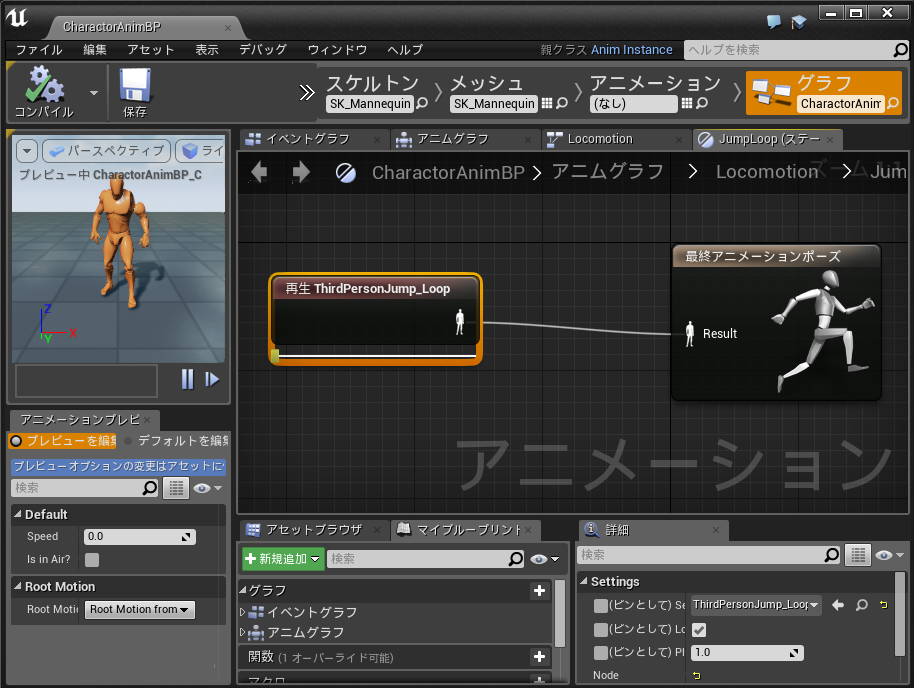Expand the toolbar overflow chevron
This screenshot has height=688, width=914.
coord(307,93)
